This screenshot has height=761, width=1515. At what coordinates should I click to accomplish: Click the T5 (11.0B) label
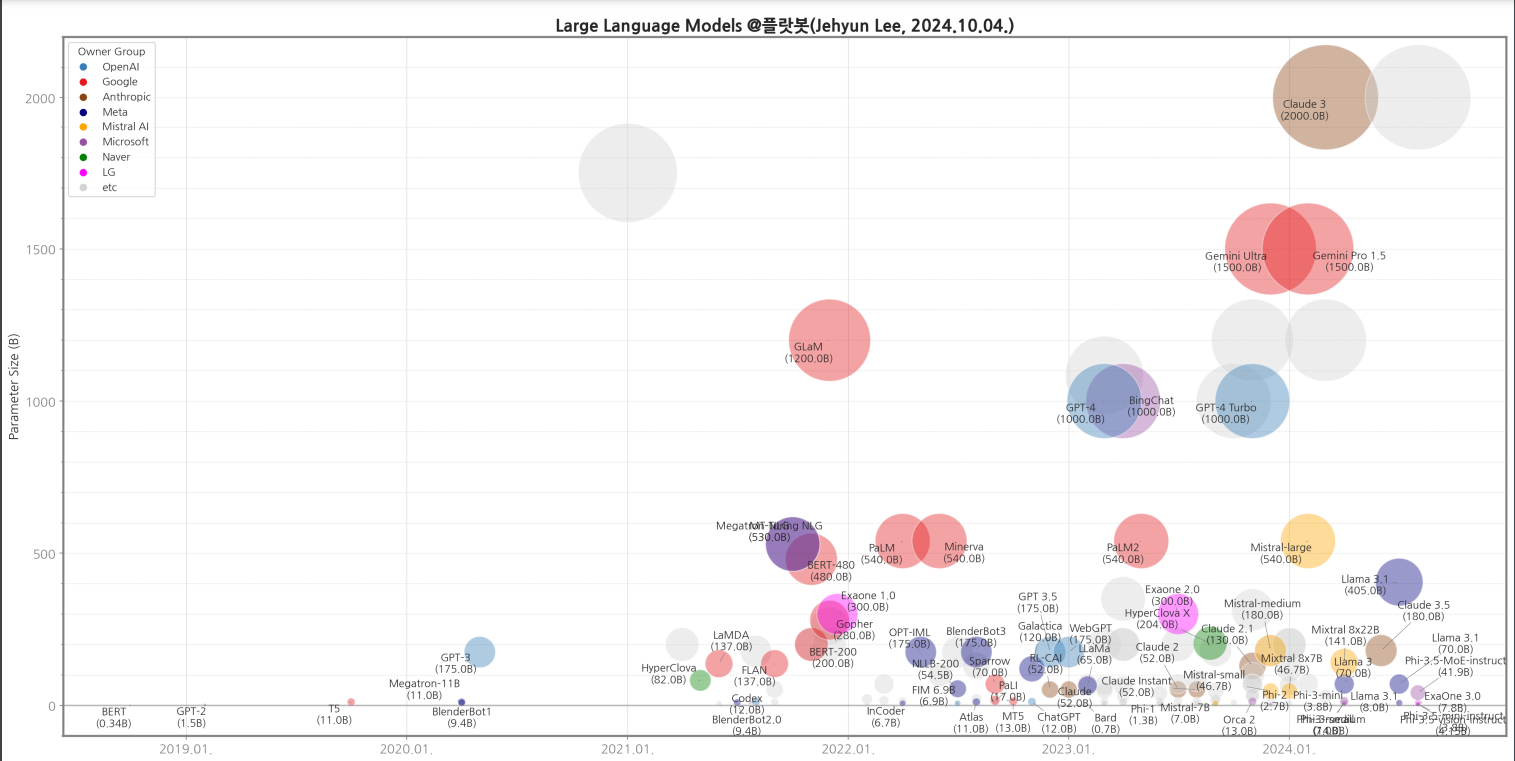click(334, 714)
